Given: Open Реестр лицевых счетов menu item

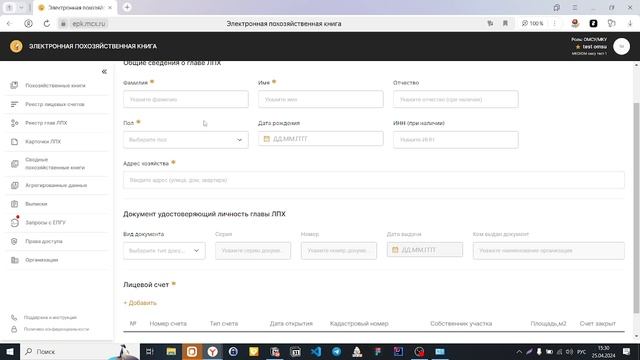Looking at the screenshot, I should pyautogui.click(x=55, y=104).
